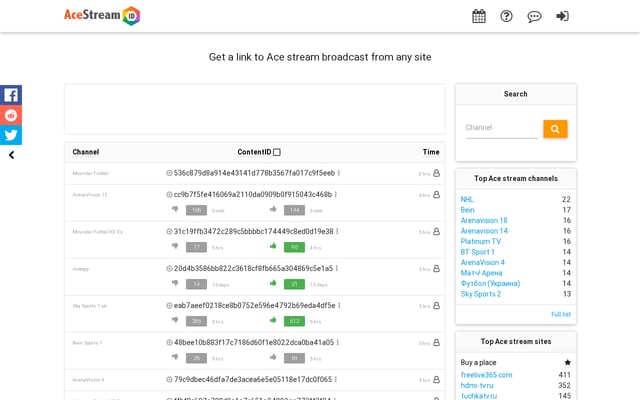Open options menu after 20d4b3586bb822c content ID

coord(337,269)
